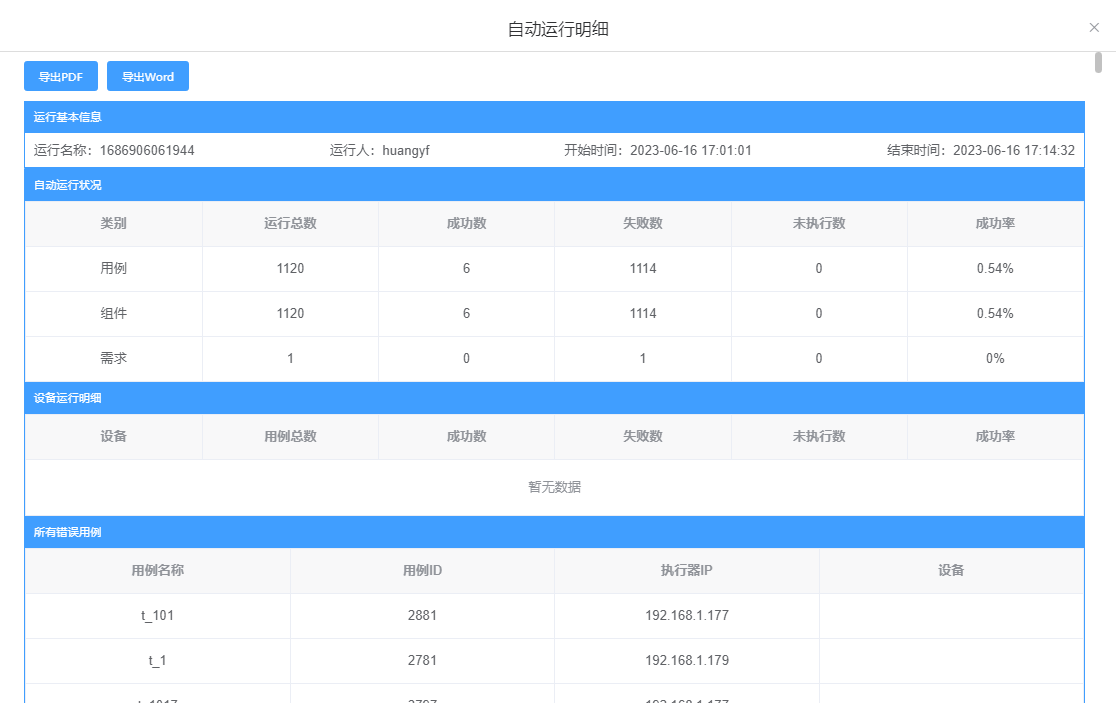Close the 自动运行明细 dialog
Viewport: 1116px width, 721px height.
coord(1094,28)
